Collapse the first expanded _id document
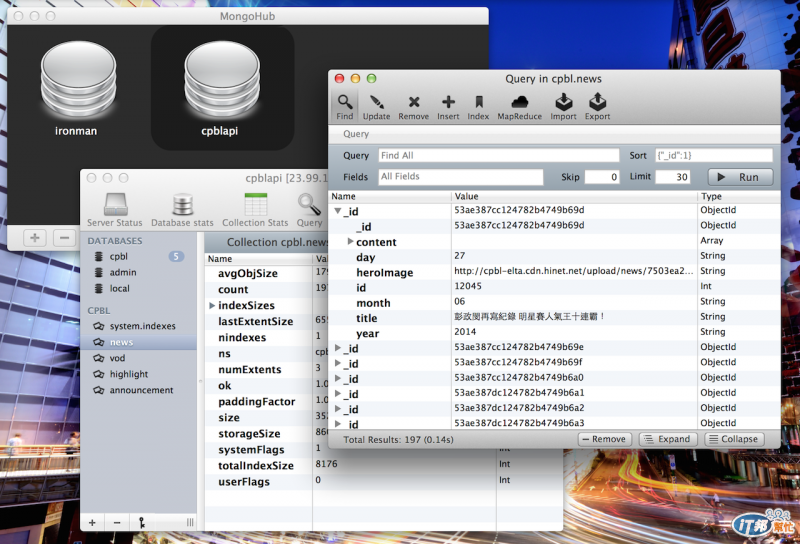Screen dimensions: 800x544 (338, 210)
